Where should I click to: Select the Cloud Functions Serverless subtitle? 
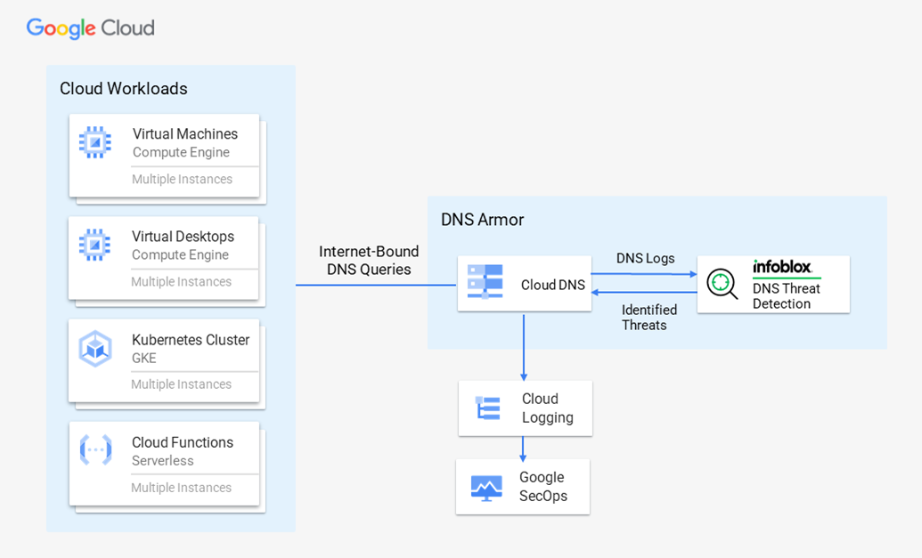pos(163,461)
